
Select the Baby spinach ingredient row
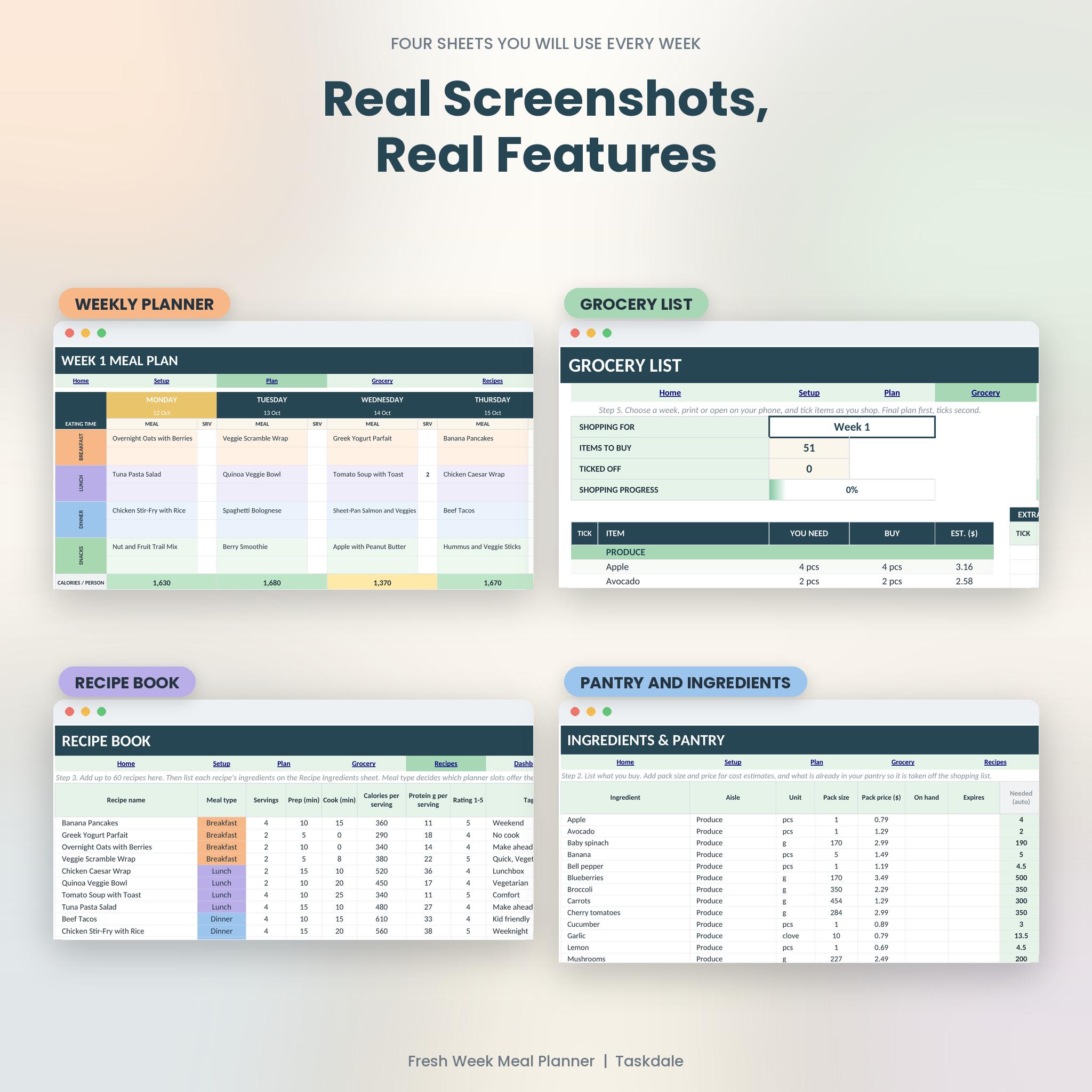[x=799, y=843]
